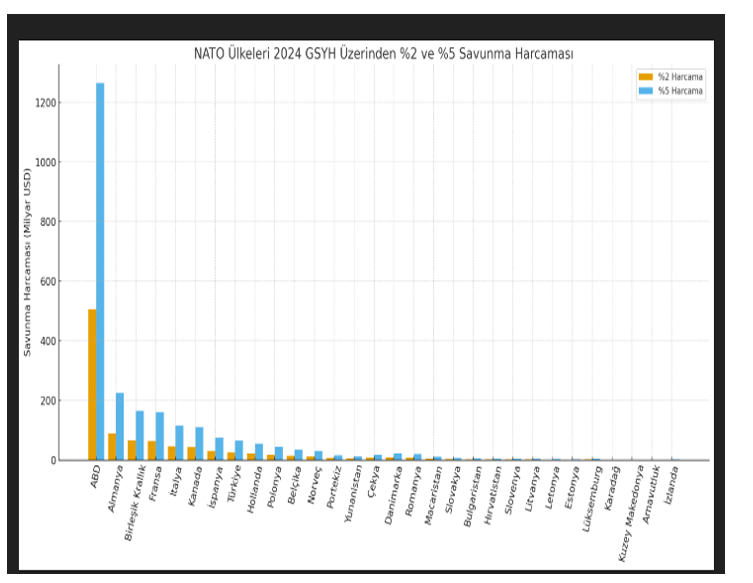The height and width of the screenshot is (583, 753).
Task: Select the blue Fransa bar
Action: click(160, 436)
